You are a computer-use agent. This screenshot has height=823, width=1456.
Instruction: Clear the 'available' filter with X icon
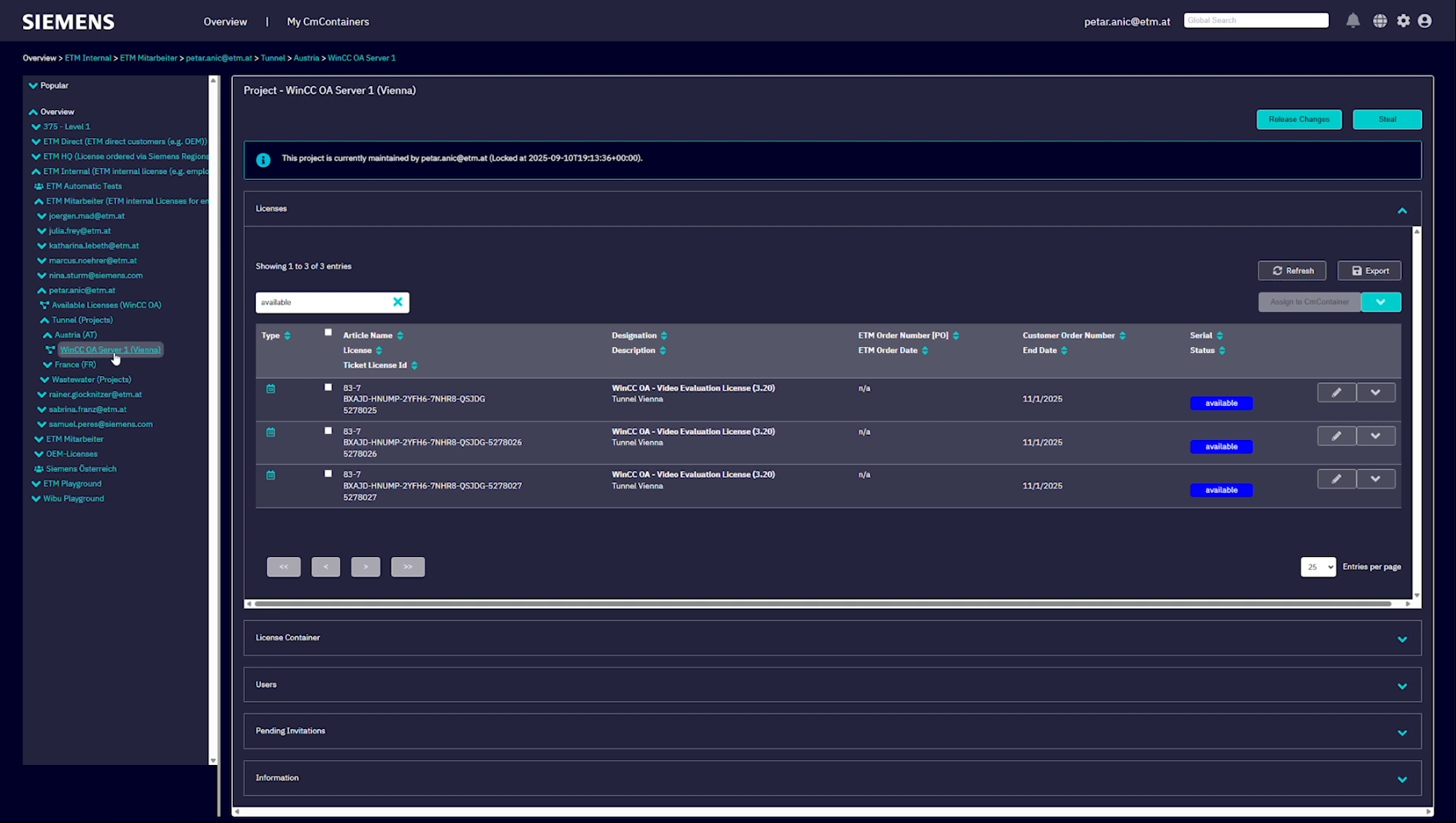pos(397,302)
